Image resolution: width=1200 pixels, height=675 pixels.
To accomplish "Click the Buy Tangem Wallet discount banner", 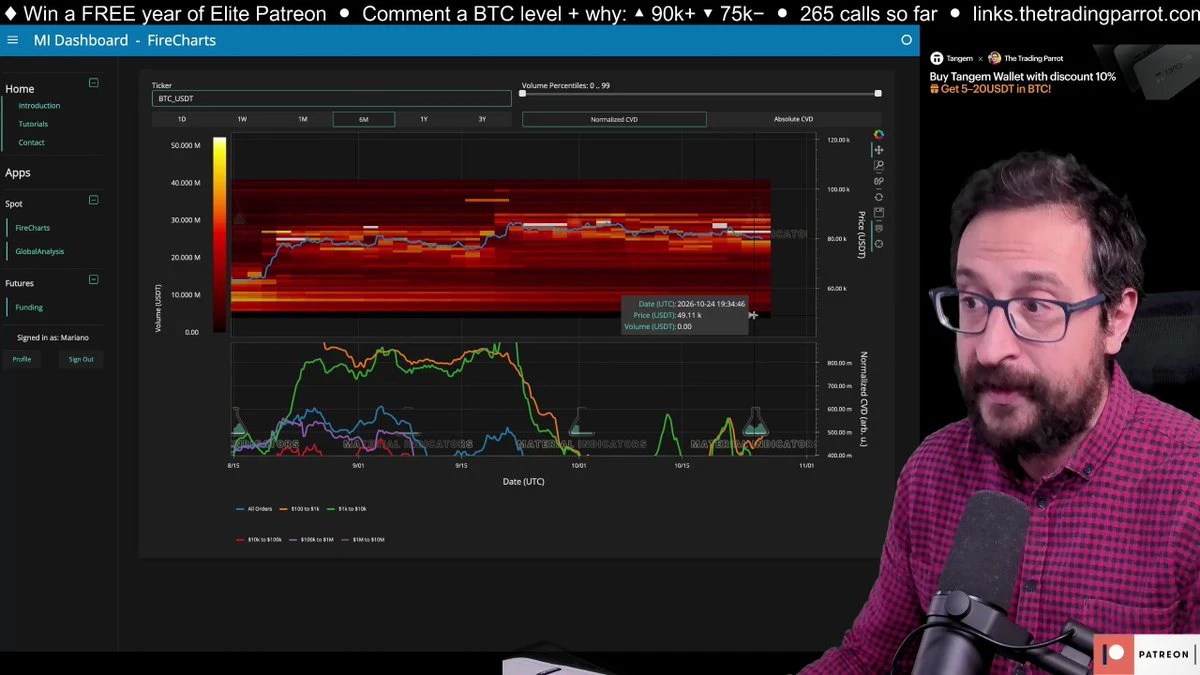I will pos(1022,83).
